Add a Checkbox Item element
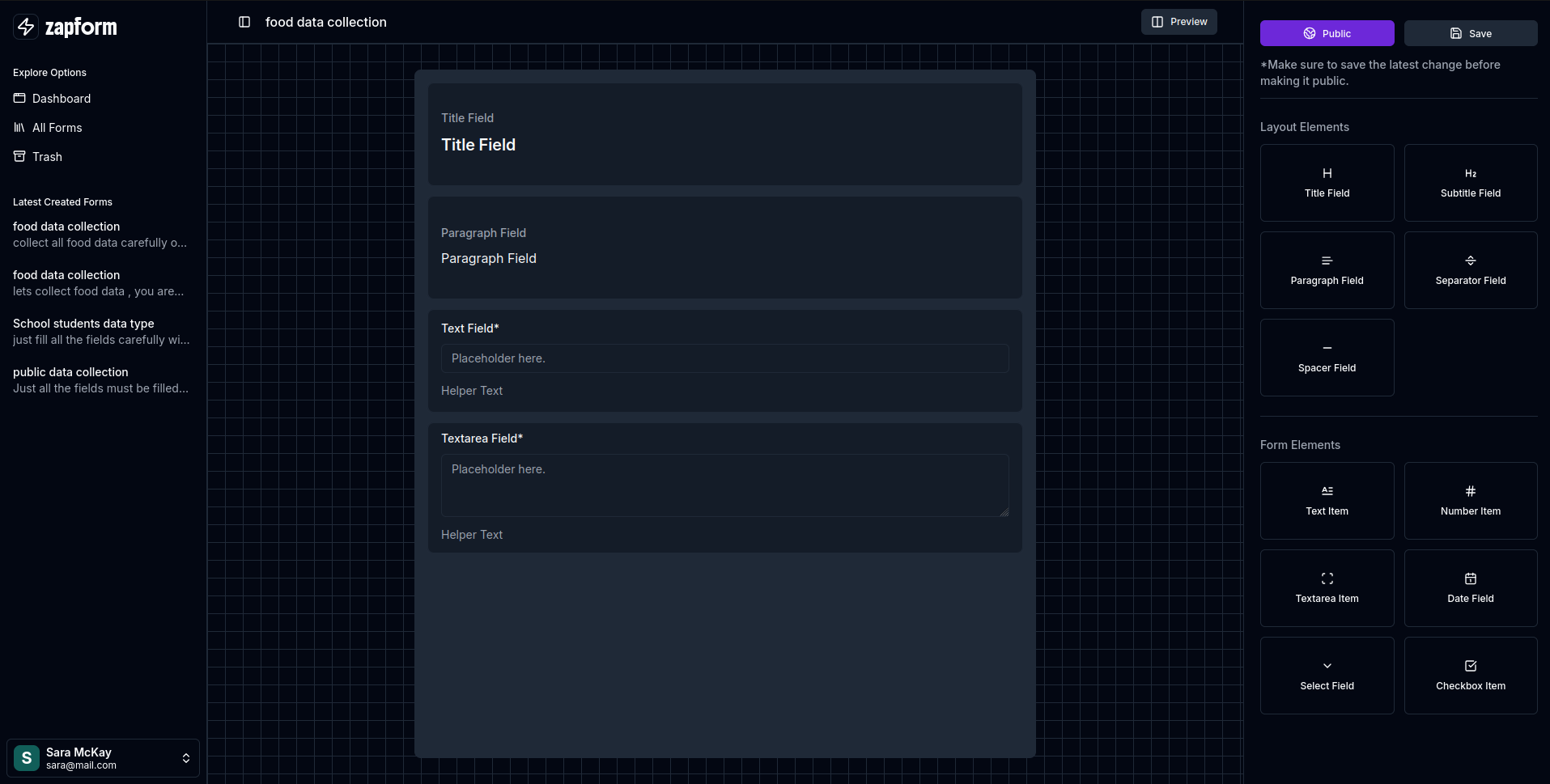 (1470, 676)
